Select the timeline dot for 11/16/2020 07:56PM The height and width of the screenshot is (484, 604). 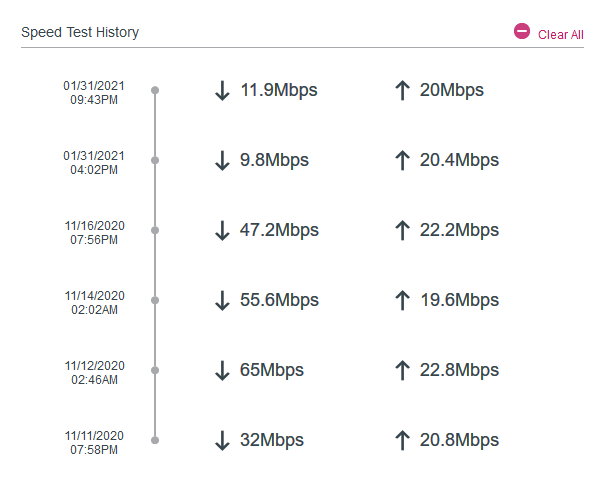[155, 230]
